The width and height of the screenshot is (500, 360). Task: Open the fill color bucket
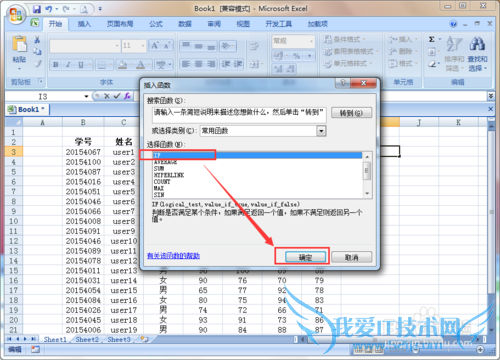click(122, 65)
